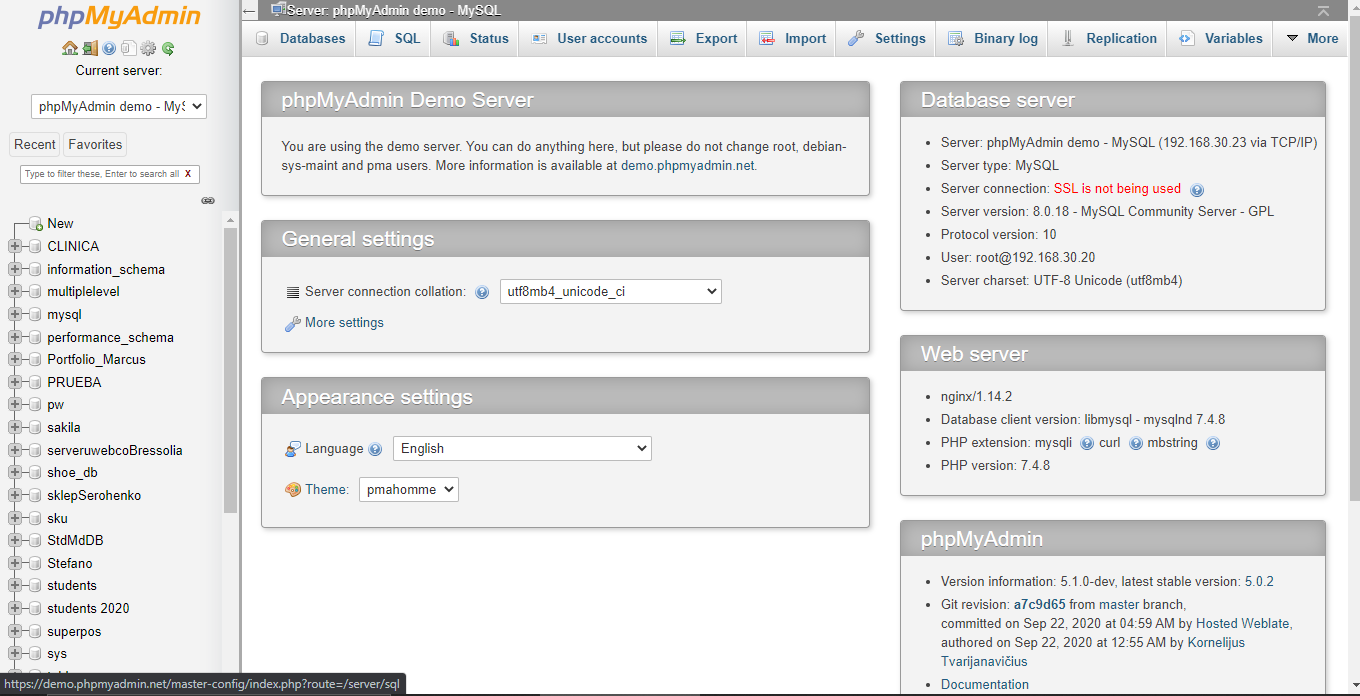
Task: Go to the Status tab
Action: click(475, 39)
